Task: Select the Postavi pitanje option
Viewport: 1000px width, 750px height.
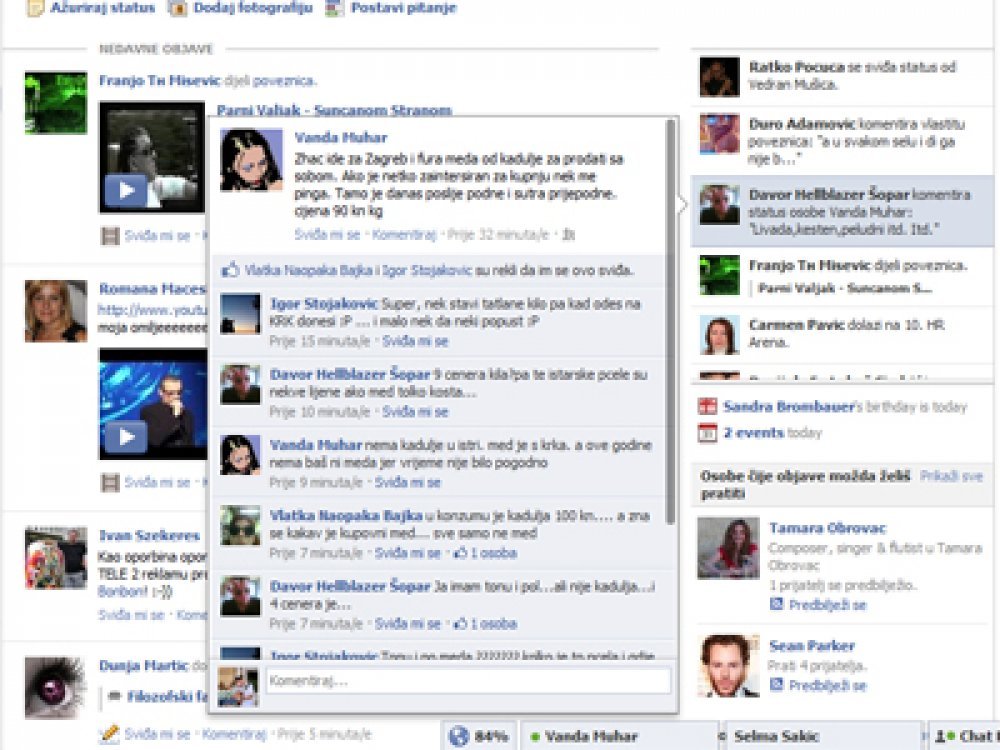Action: [404, 8]
